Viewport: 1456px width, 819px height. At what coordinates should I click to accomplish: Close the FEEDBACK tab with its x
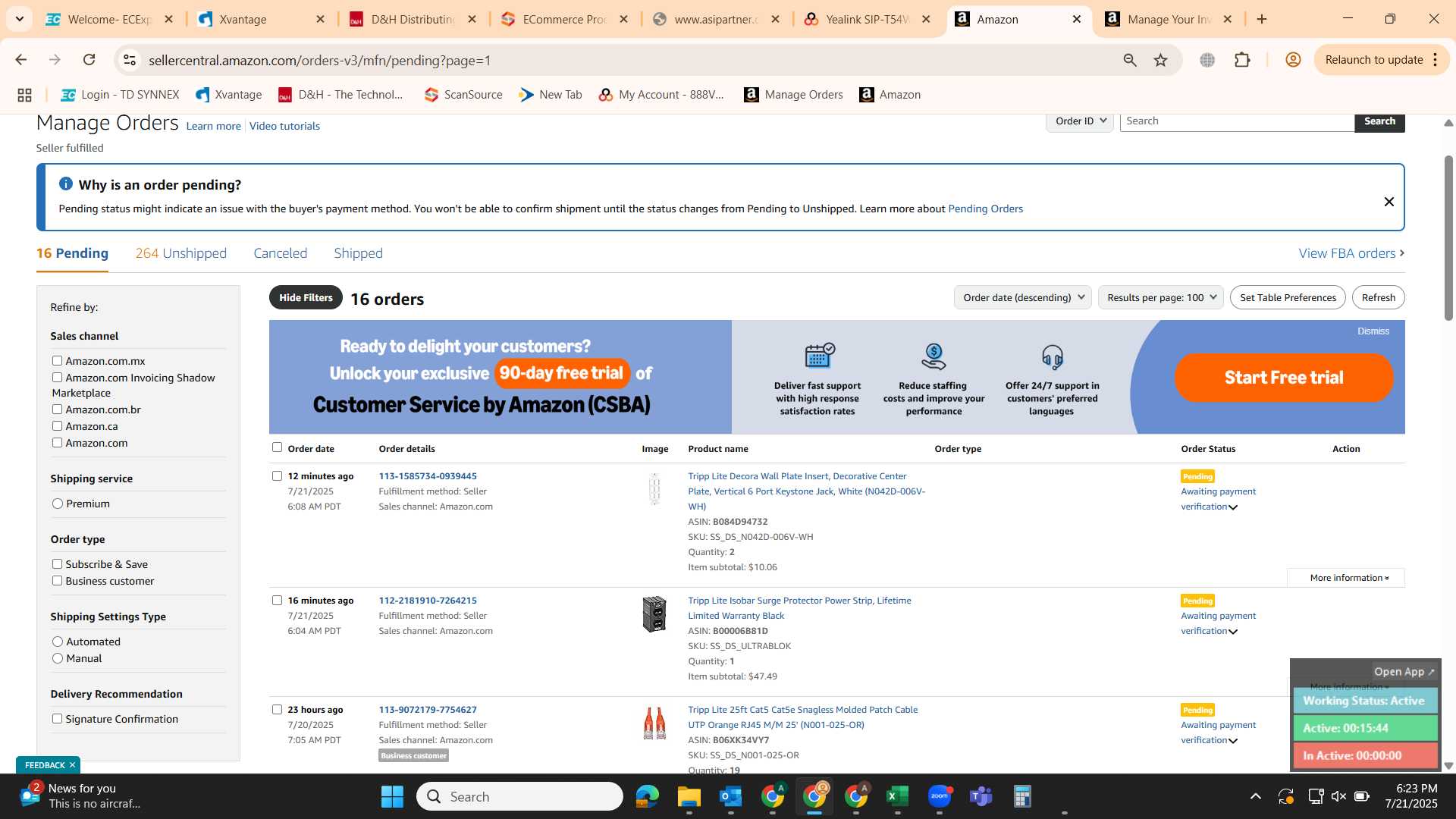click(x=72, y=765)
